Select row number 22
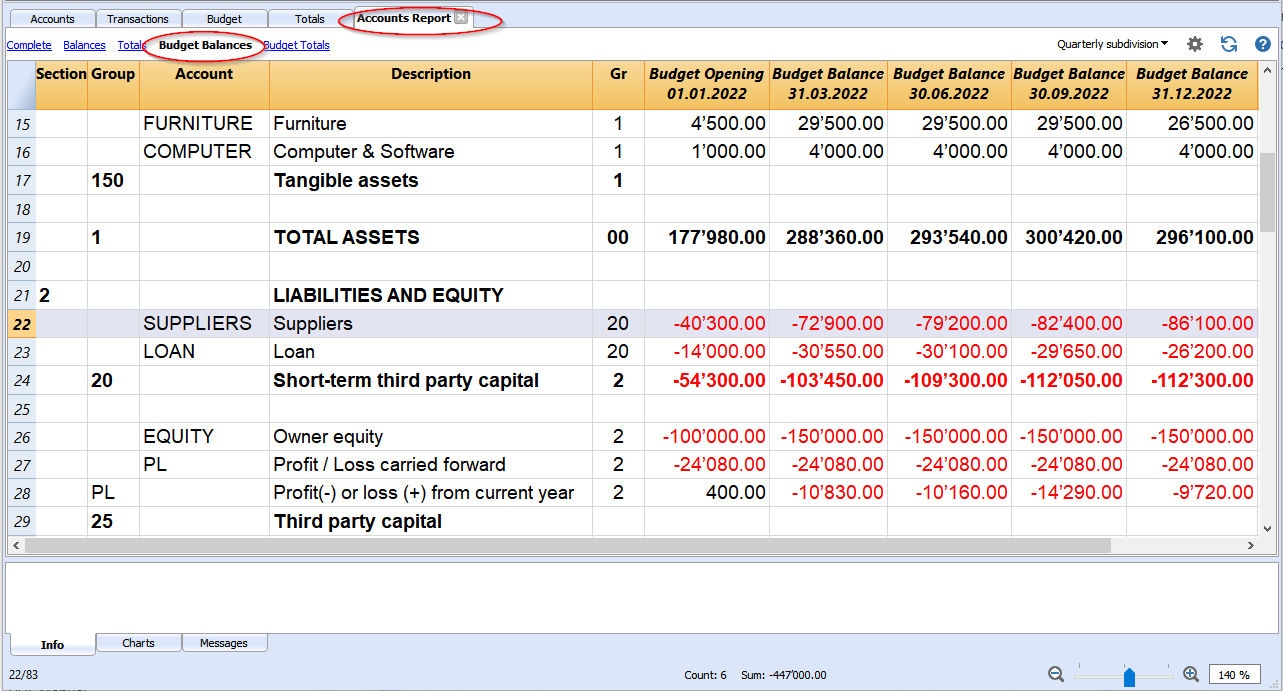 (x=21, y=324)
